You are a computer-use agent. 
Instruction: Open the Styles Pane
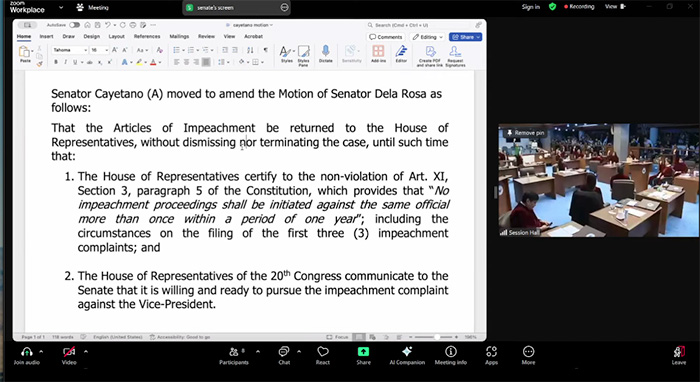(x=304, y=55)
